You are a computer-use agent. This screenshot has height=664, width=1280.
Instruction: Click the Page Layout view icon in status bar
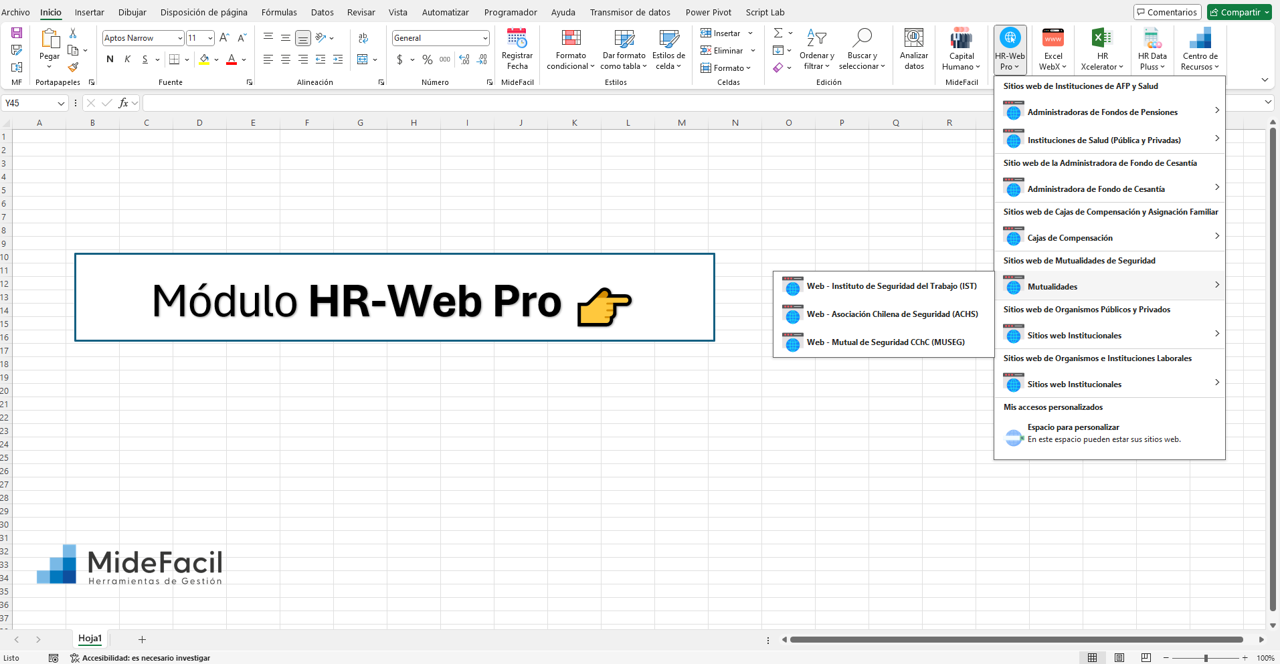[x=1119, y=658]
